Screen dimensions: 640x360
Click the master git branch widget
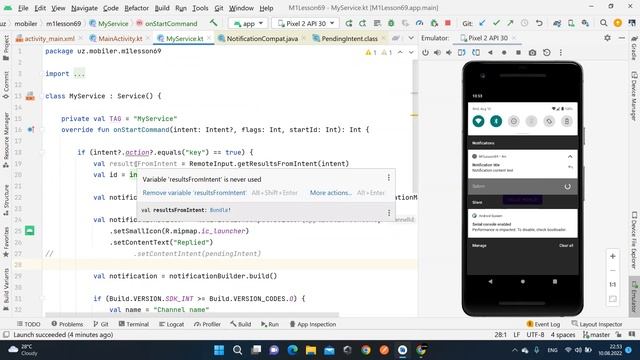click(596, 335)
